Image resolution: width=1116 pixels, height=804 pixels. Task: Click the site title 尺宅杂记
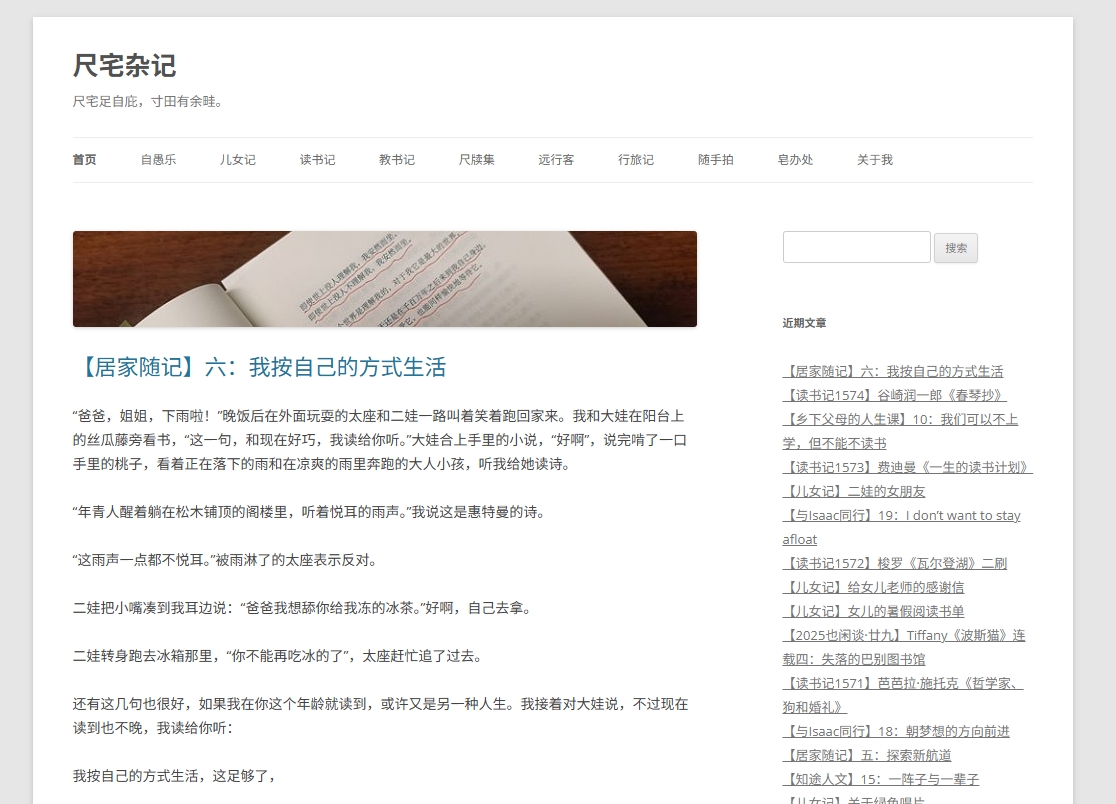(x=123, y=67)
